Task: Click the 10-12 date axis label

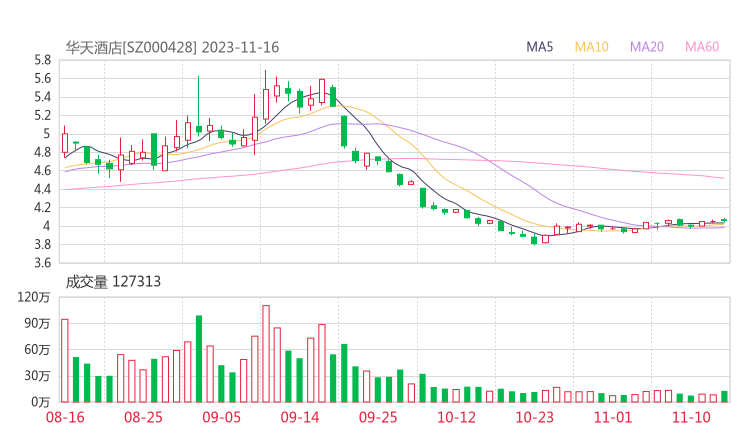Action: tap(456, 417)
